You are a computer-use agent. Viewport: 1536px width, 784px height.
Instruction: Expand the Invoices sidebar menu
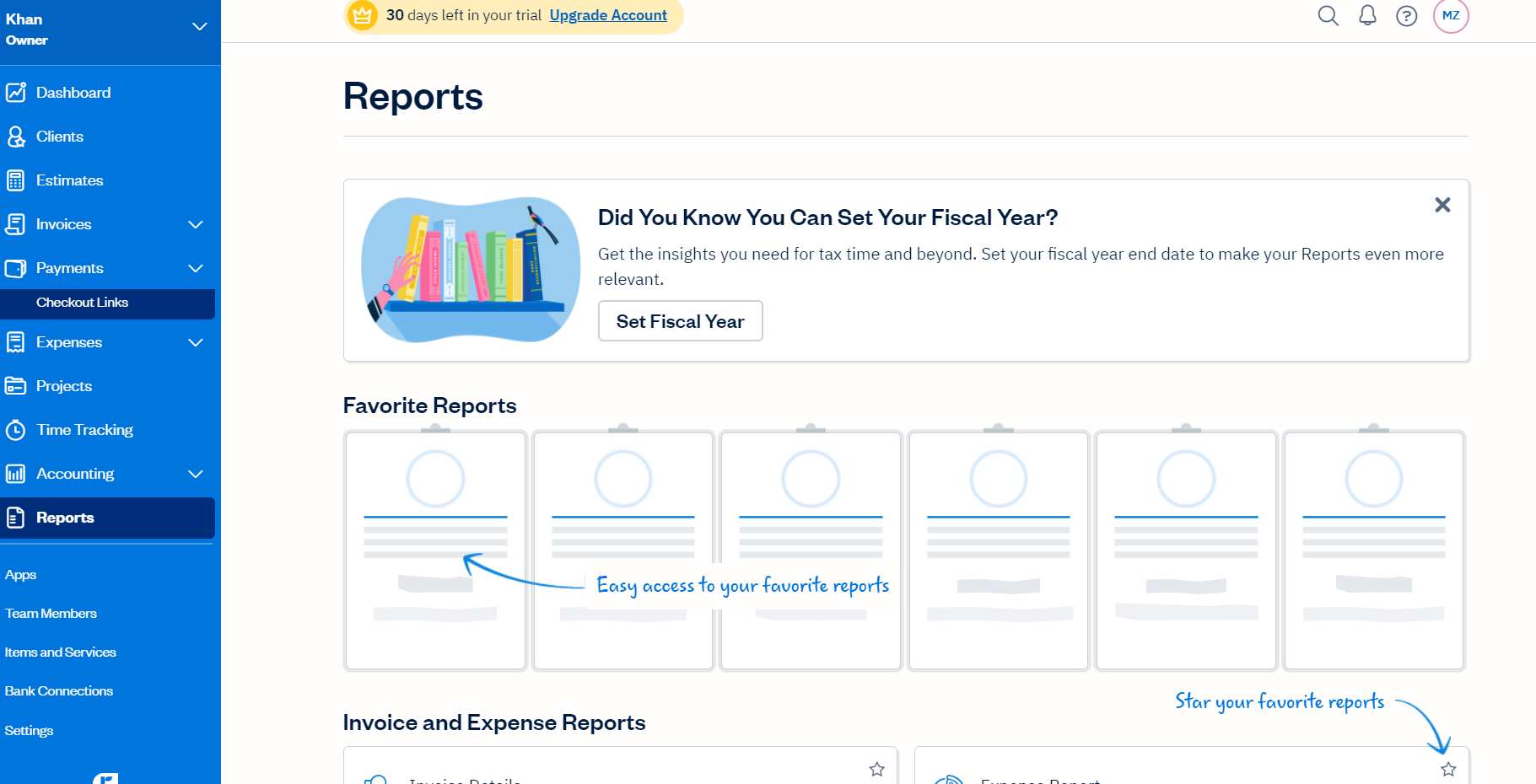[x=196, y=225]
